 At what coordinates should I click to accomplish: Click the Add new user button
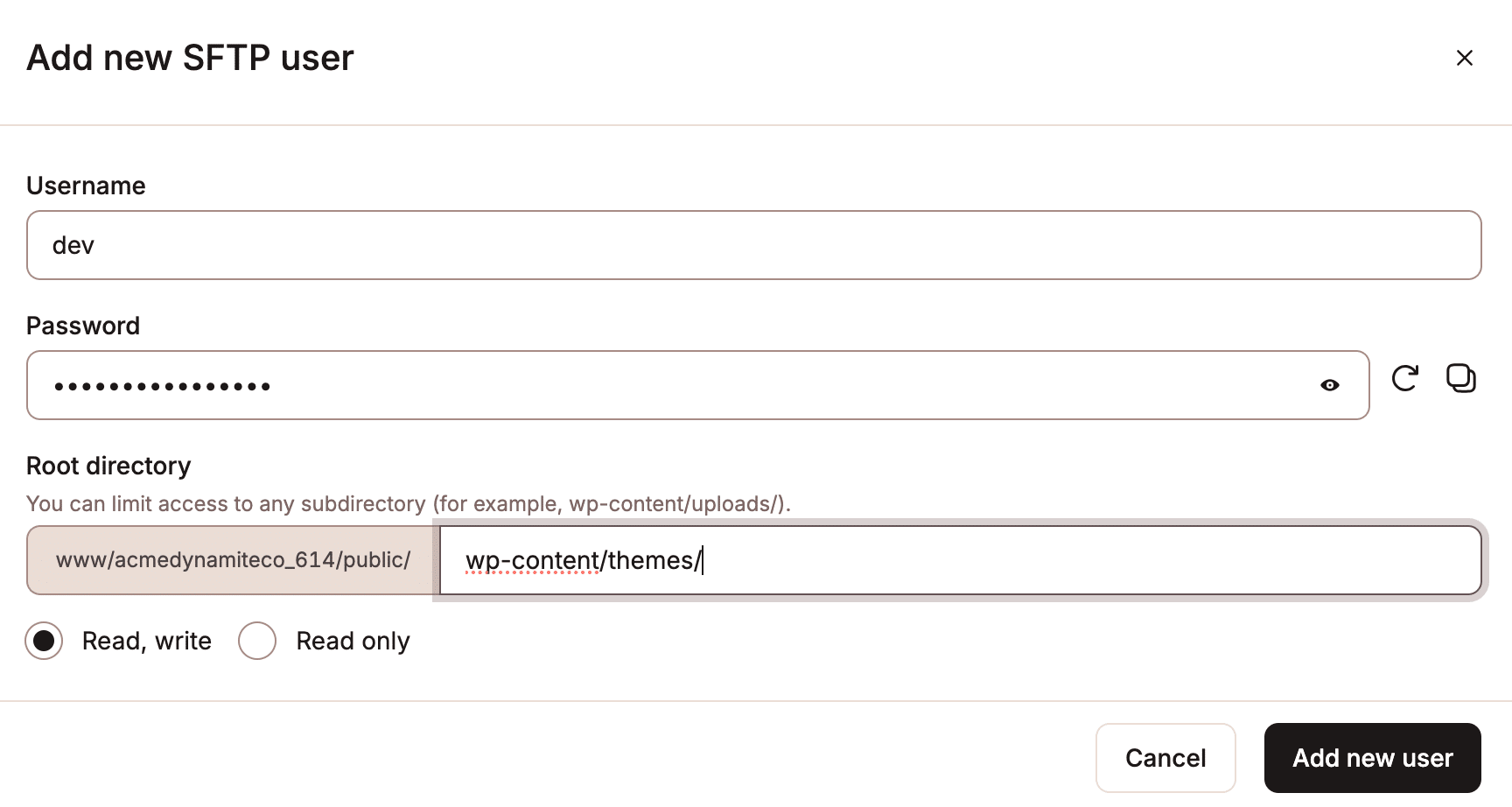click(x=1372, y=757)
